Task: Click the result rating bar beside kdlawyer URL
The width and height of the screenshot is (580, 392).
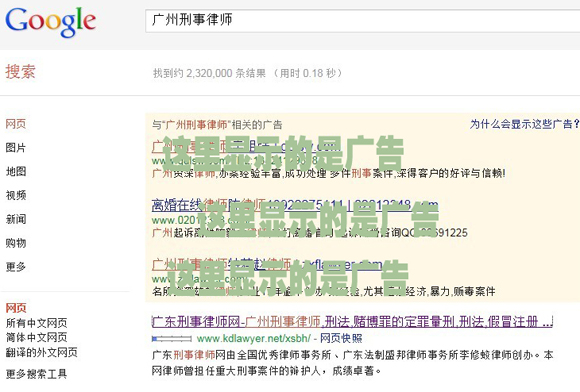Action: (172, 338)
